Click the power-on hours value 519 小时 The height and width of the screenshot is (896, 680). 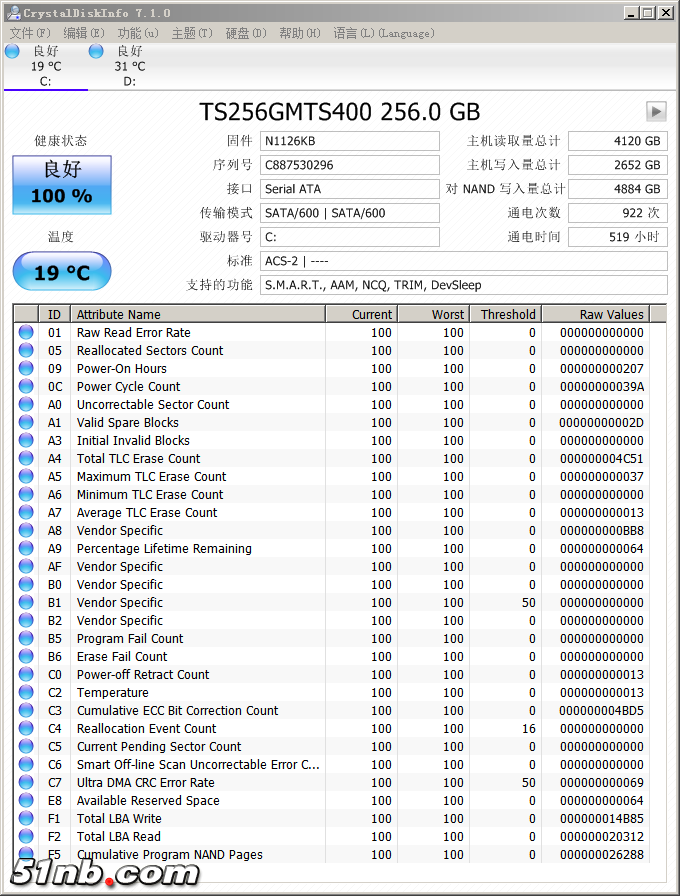pyautogui.click(x=618, y=237)
